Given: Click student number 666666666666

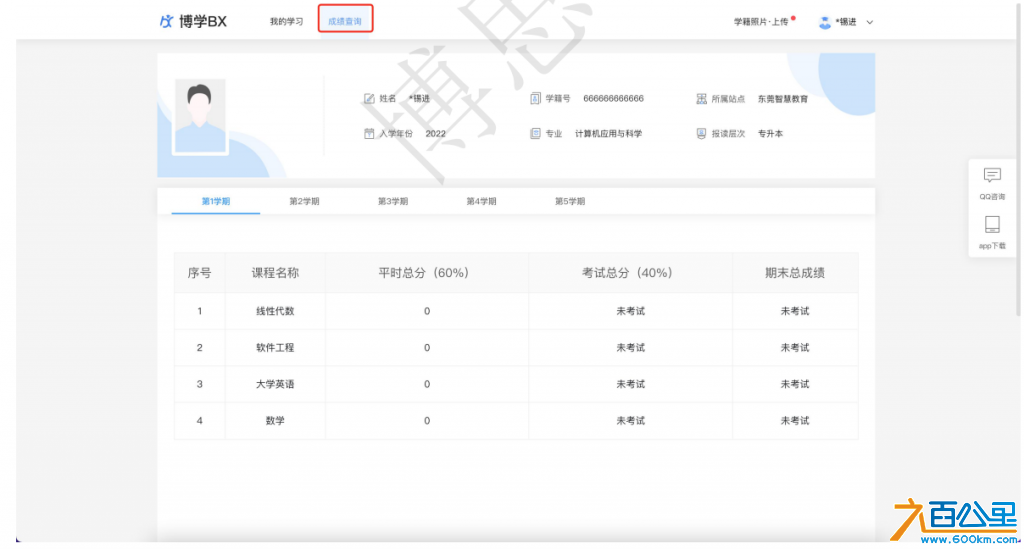Looking at the screenshot, I should tap(613, 99).
